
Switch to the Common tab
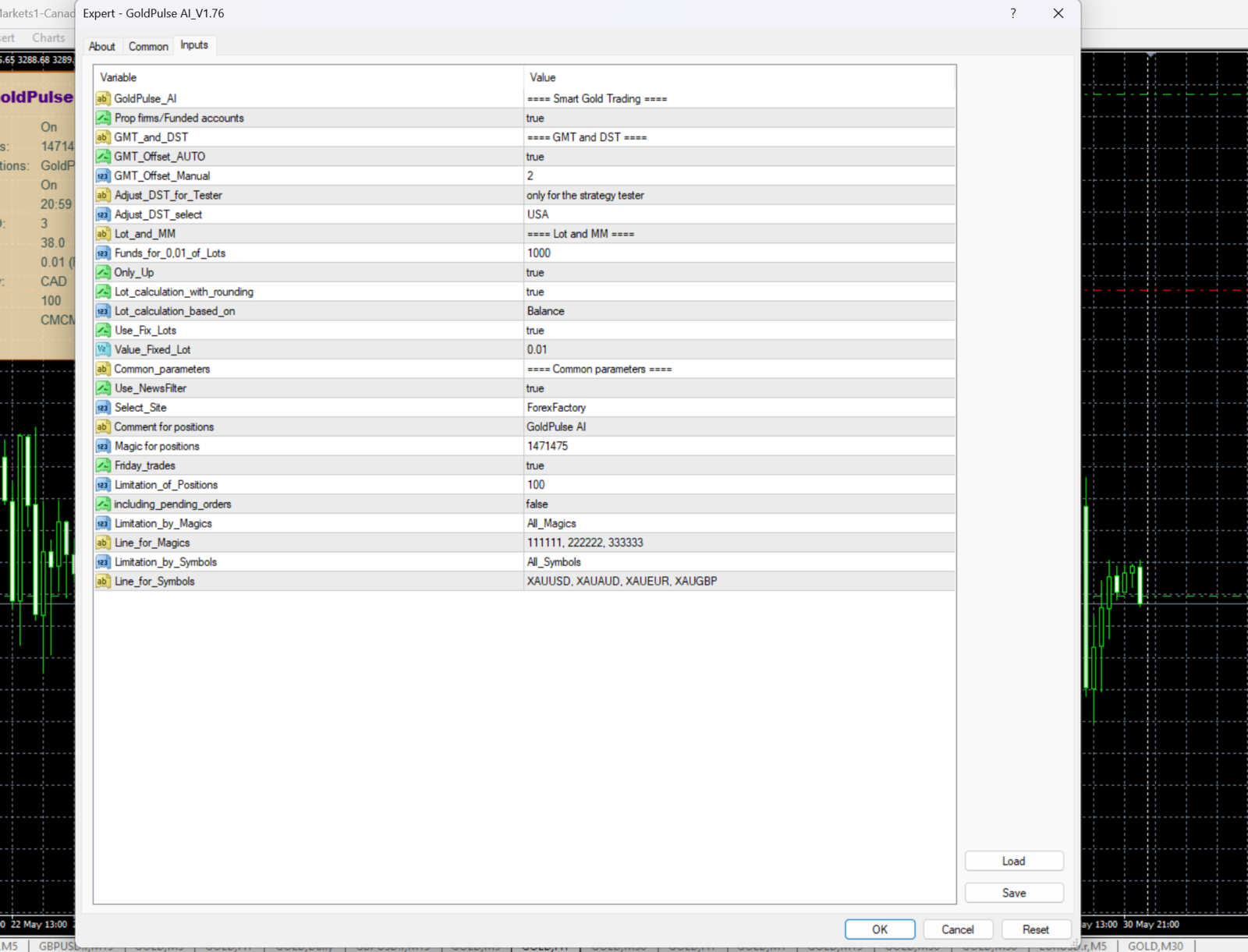coord(148,46)
